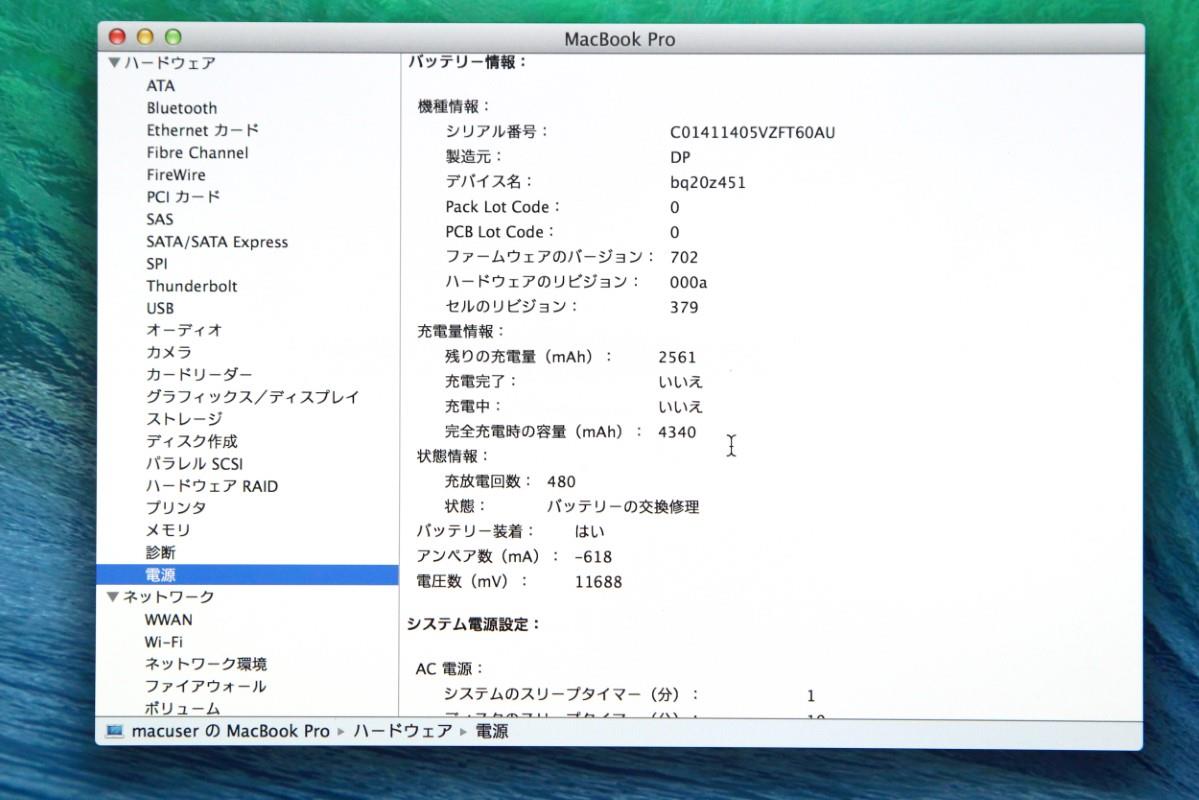Click the バッテリー装着 value はい

(x=590, y=532)
